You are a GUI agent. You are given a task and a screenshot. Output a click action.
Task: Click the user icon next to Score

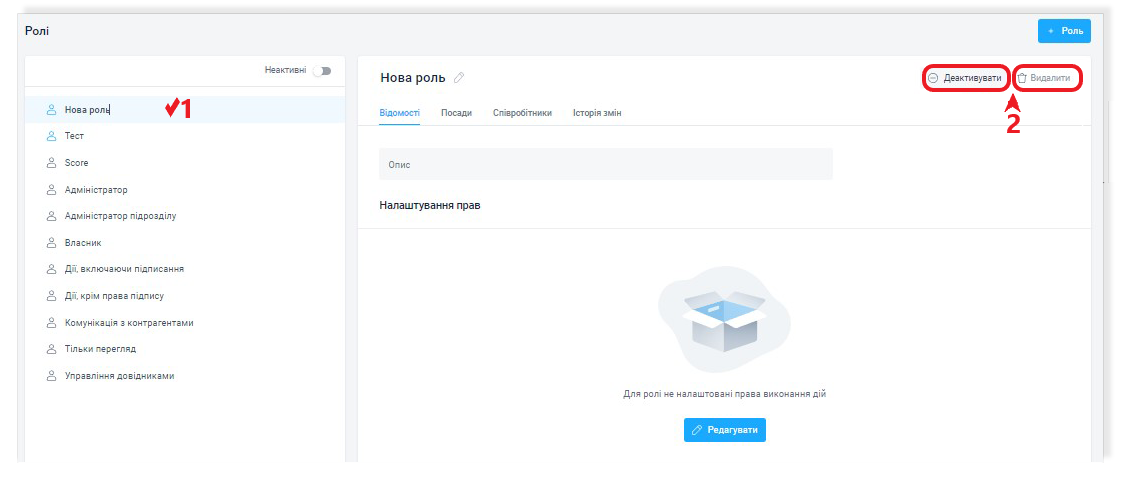click(51, 163)
